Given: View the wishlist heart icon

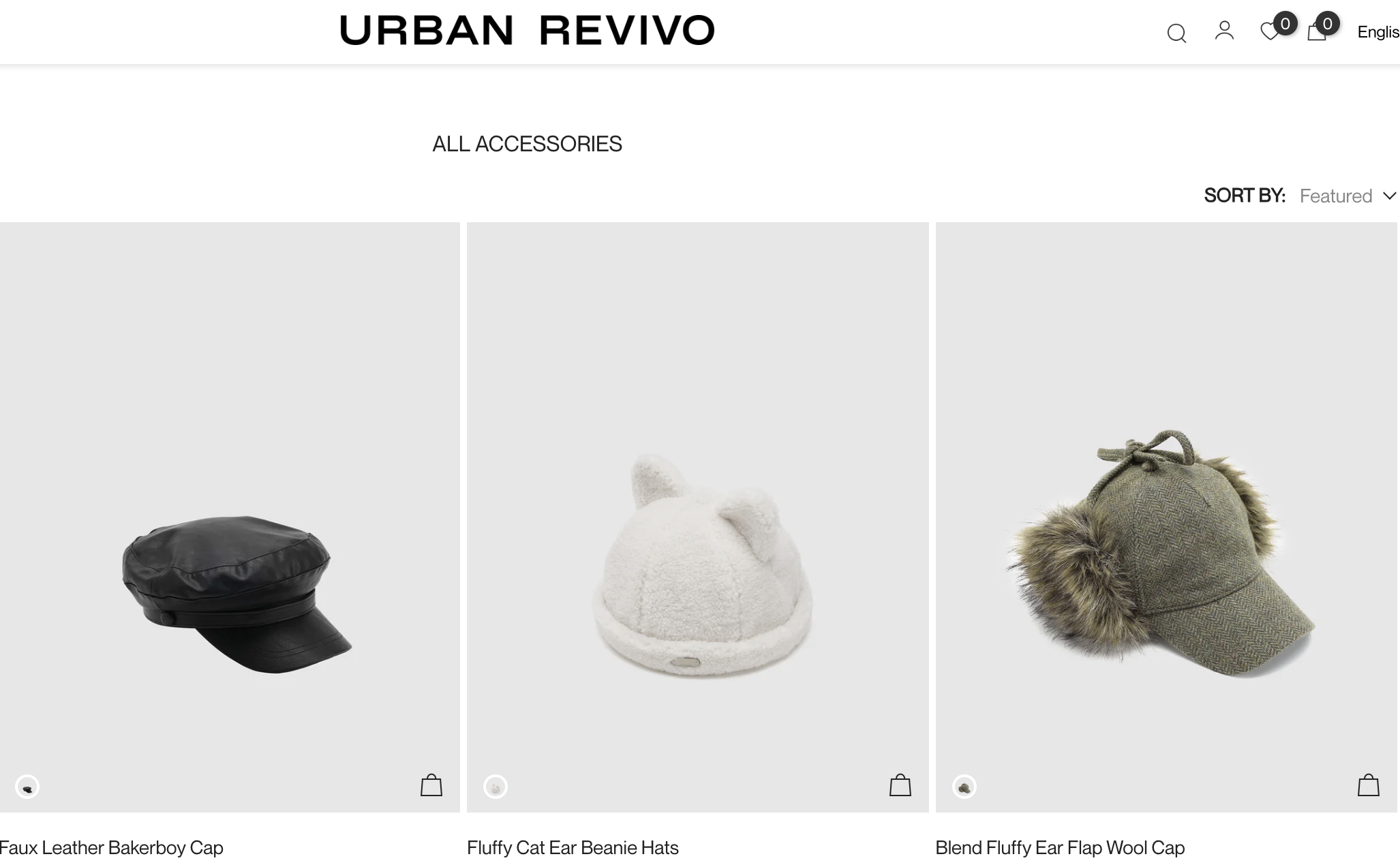Looking at the screenshot, I should coord(1270,31).
